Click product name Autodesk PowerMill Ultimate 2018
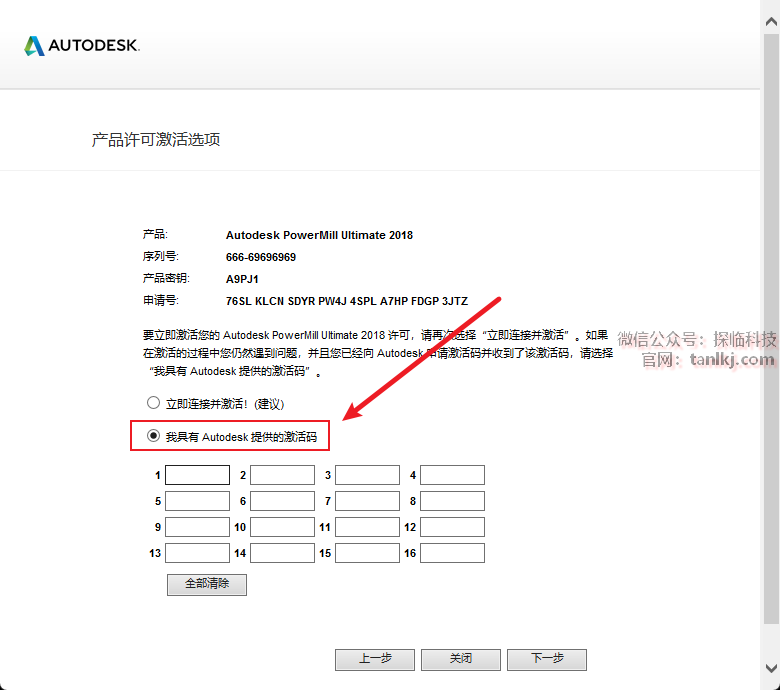Viewport: 780px width, 690px height. coord(319,235)
